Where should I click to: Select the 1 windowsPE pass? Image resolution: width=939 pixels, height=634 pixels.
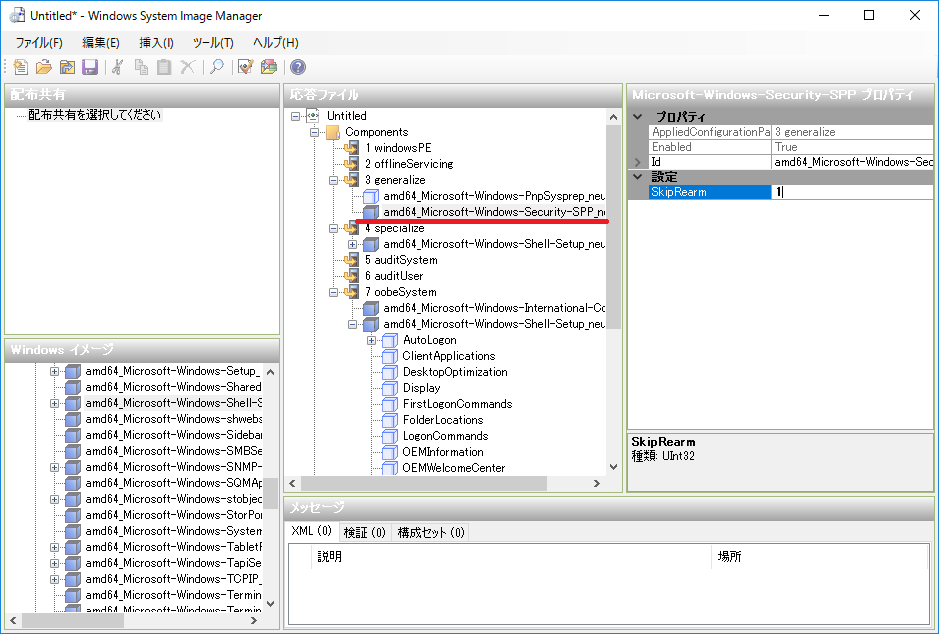tap(398, 148)
